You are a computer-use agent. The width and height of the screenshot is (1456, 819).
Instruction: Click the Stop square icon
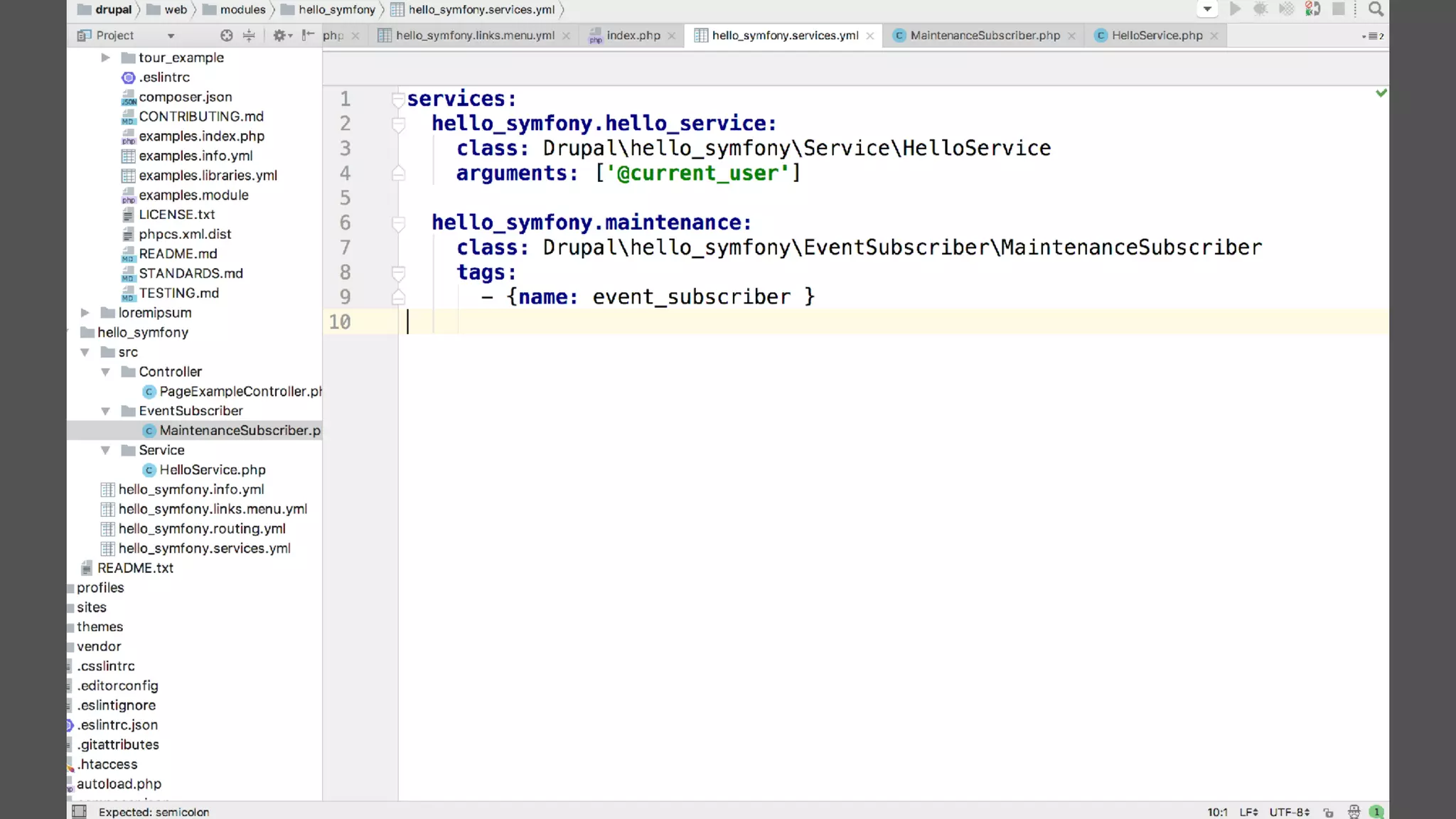click(x=1338, y=9)
